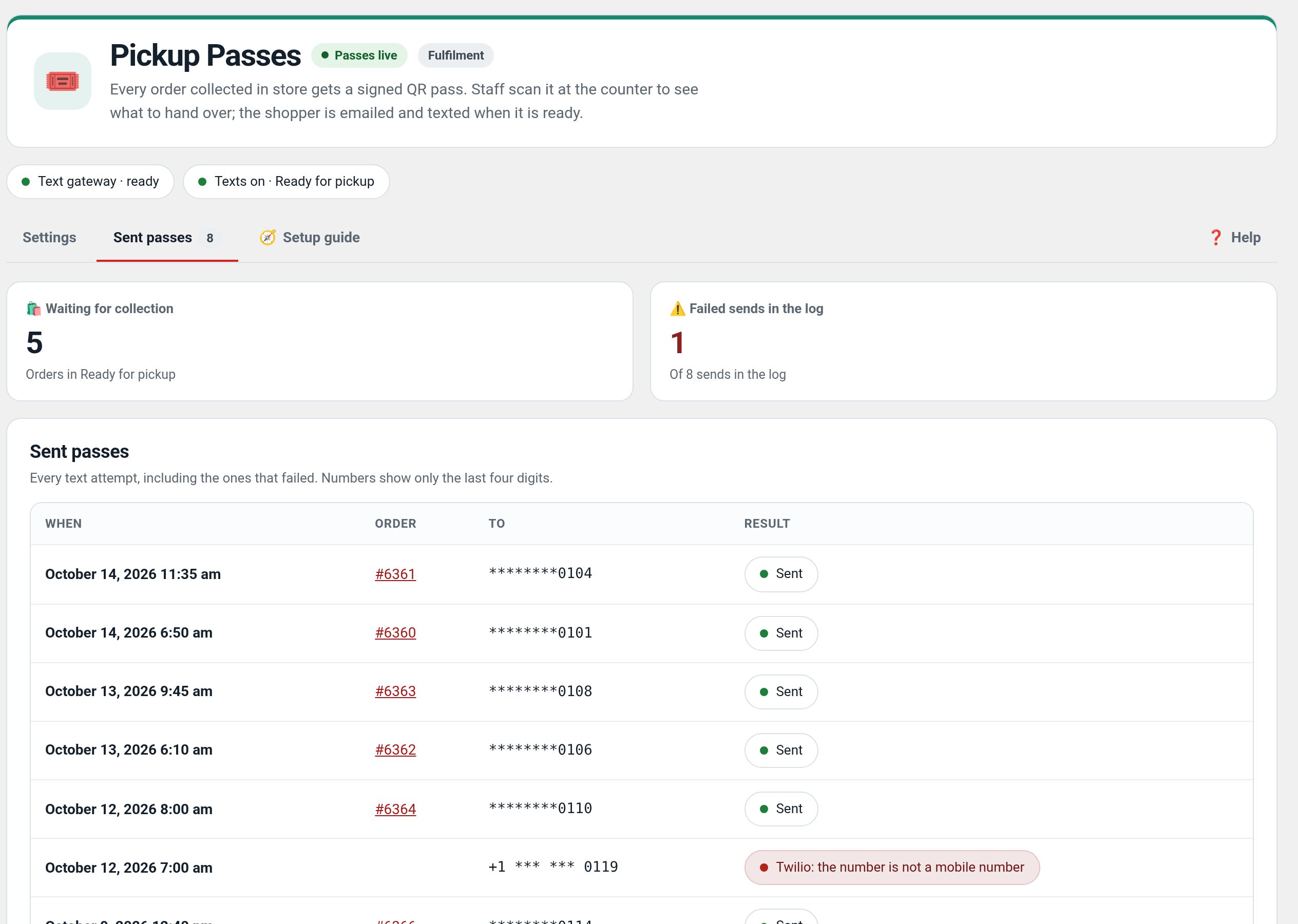Click the count badge 8 on Sent passes tab
Image resolution: width=1298 pixels, height=924 pixels.
[x=210, y=238]
